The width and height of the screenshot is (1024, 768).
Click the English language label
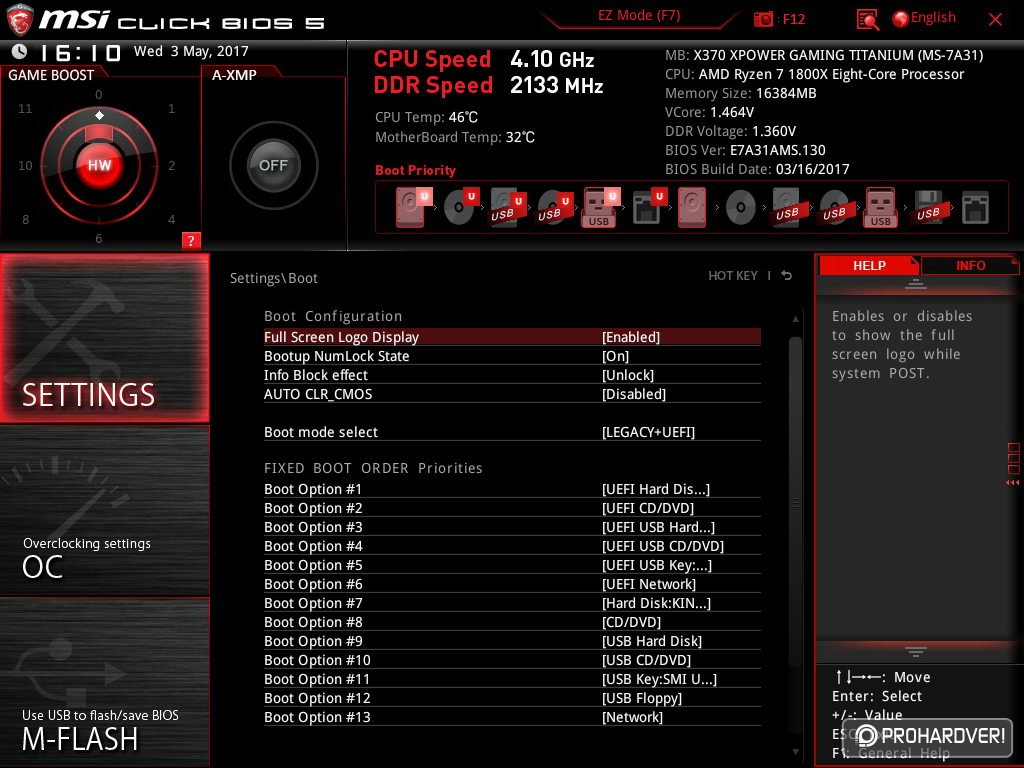pyautogui.click(x=933, y=18)
